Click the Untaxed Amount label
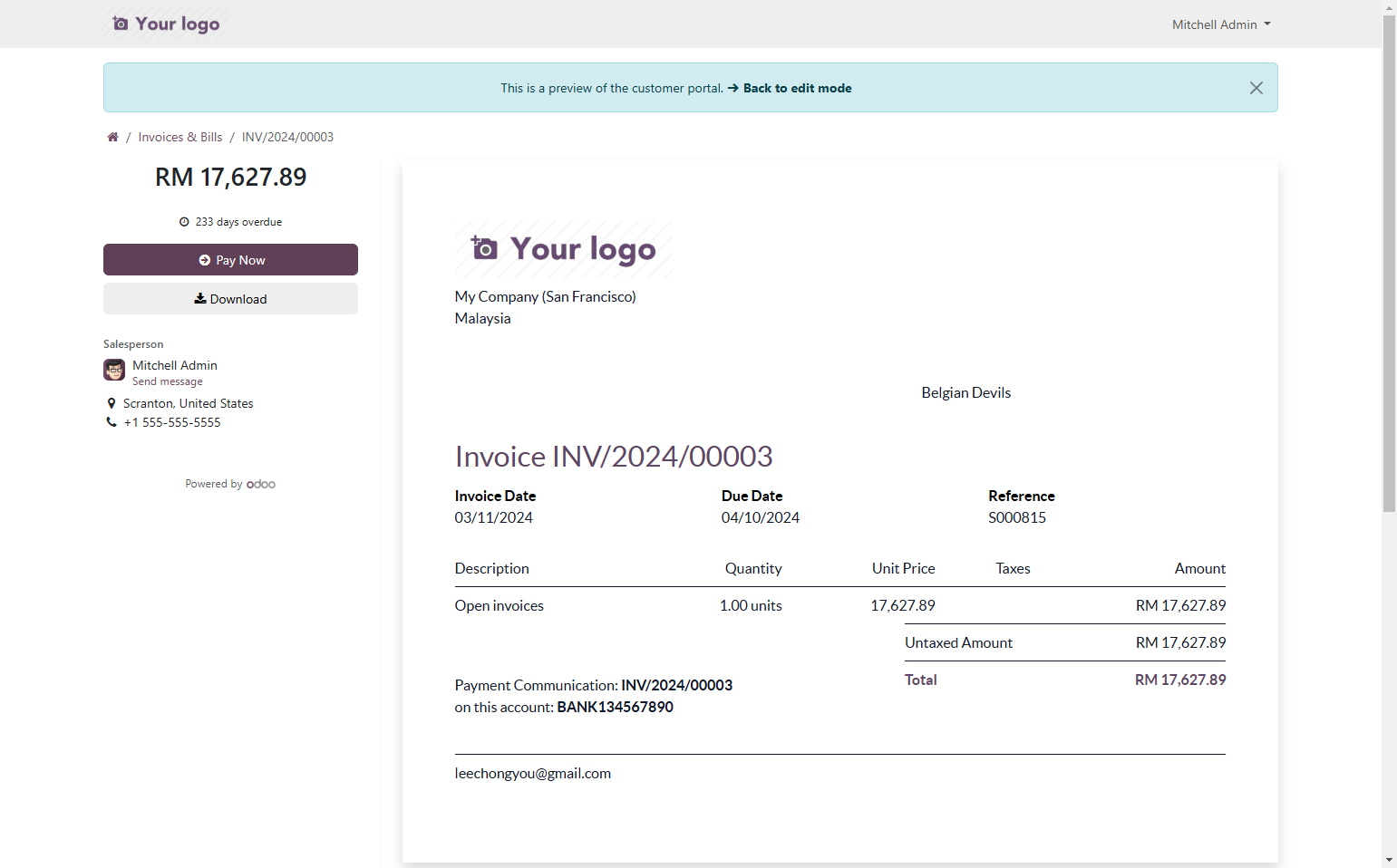 958,642
